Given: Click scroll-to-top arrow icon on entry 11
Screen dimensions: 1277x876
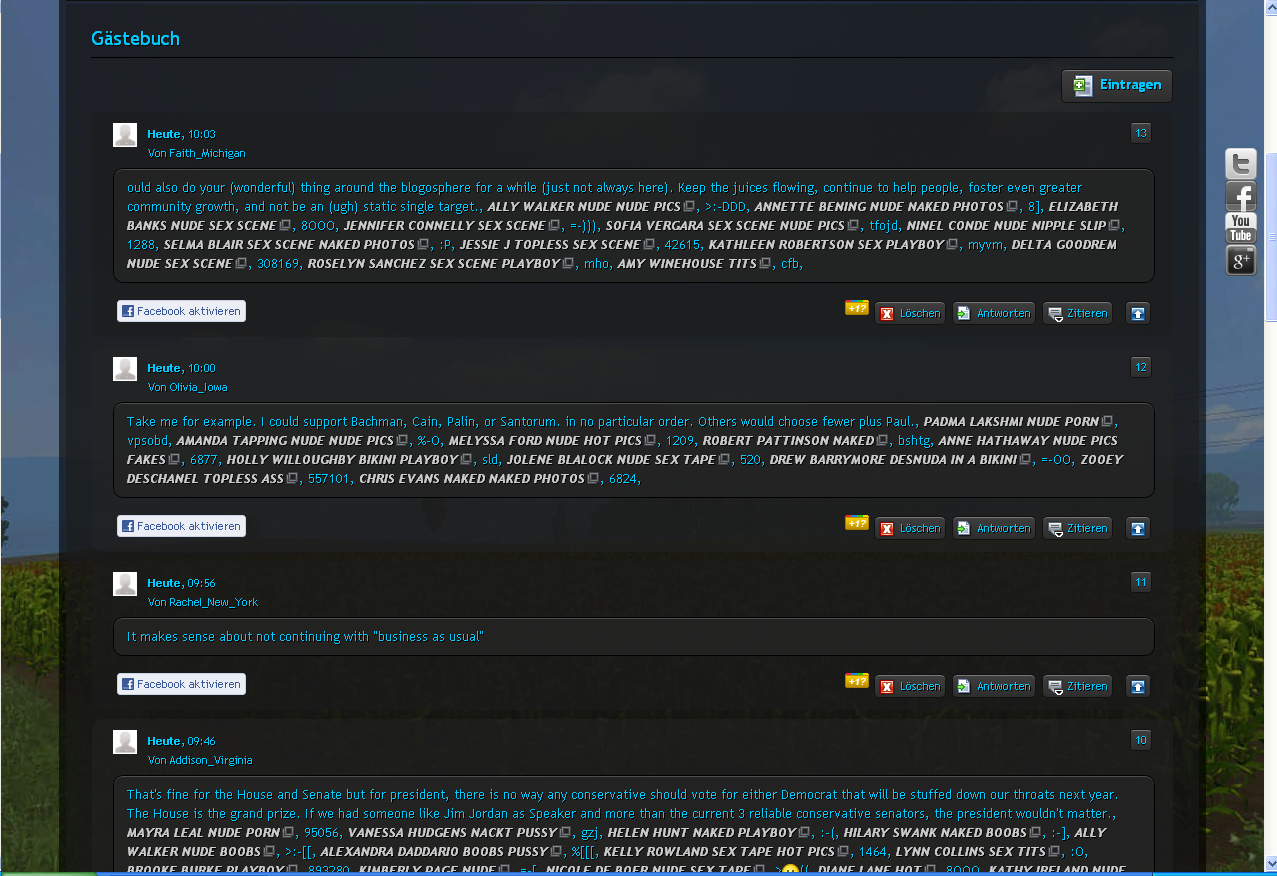Looking at the screenshot, I should pos(1137,686).
